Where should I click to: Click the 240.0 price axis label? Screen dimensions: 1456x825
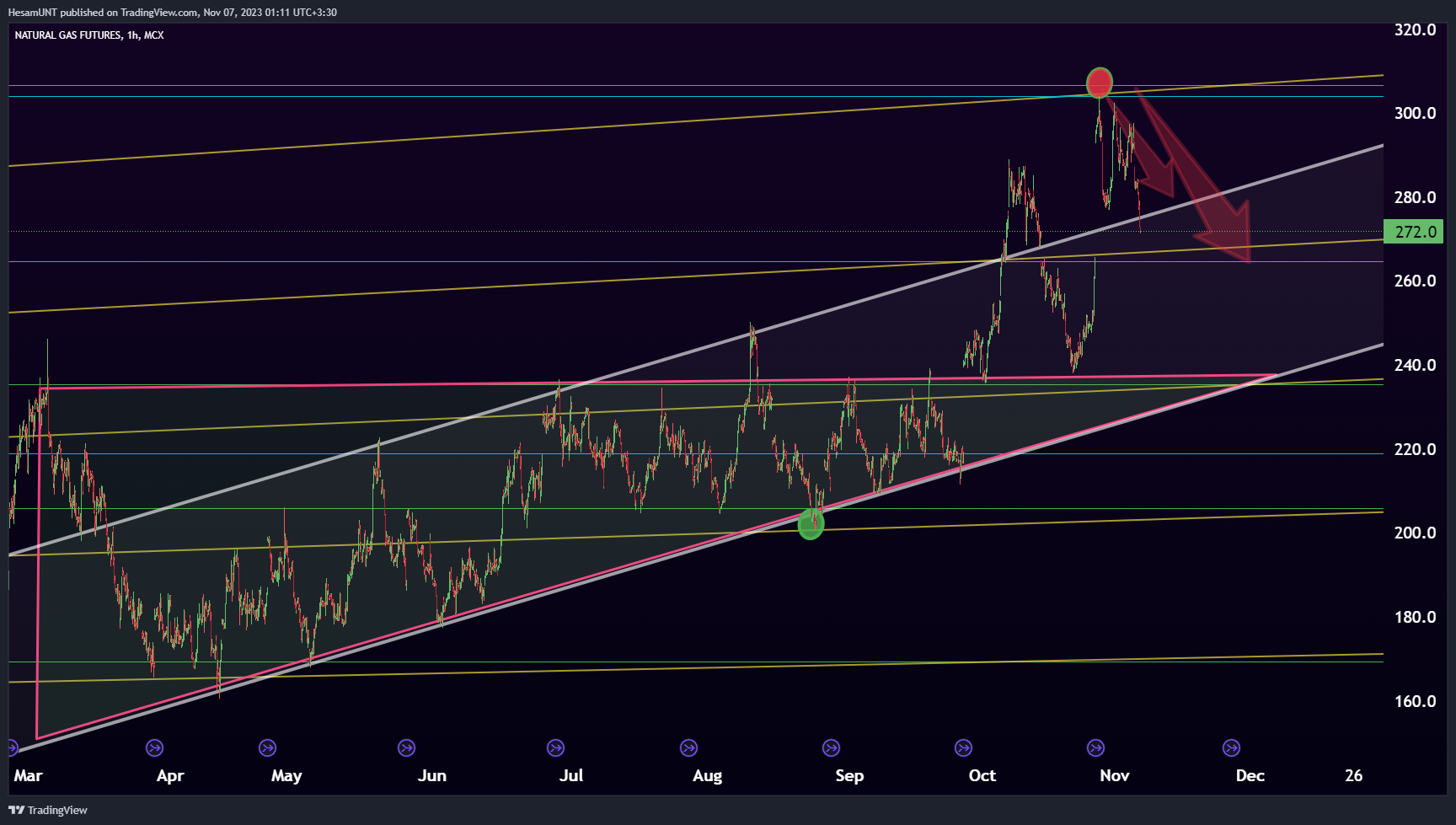click(x=1415, y=365)
